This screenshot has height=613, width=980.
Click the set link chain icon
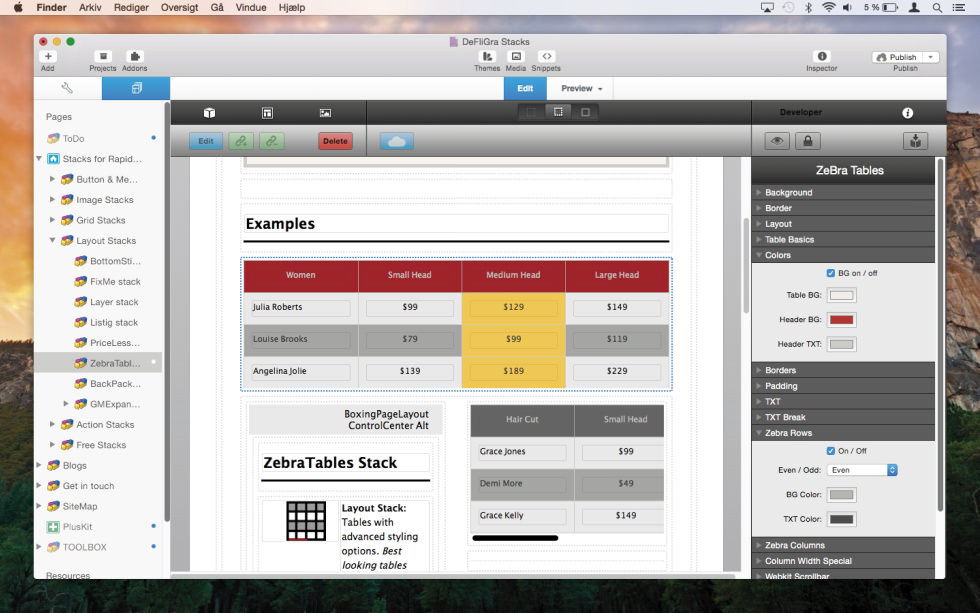[241, 141]
